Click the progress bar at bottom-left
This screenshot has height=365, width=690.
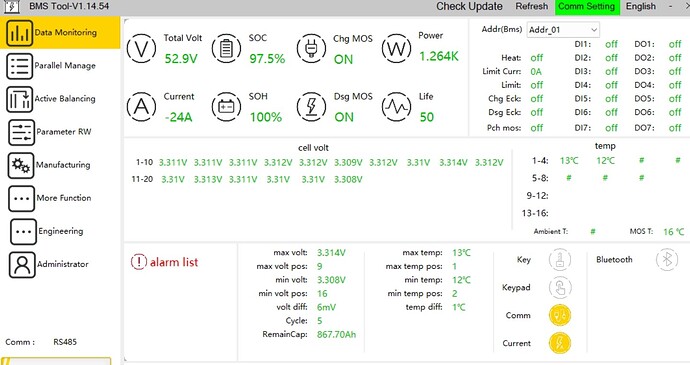[x=56, y=361]
